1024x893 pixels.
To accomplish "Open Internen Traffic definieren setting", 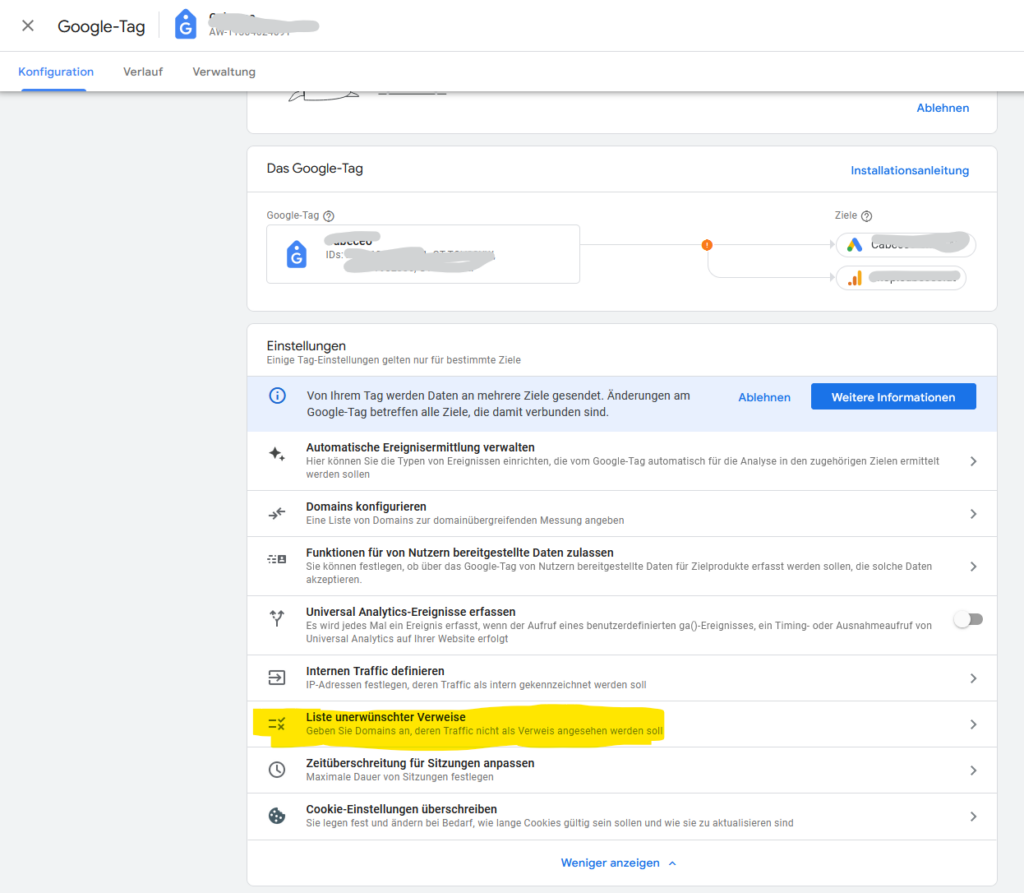I will pos(622,678).
